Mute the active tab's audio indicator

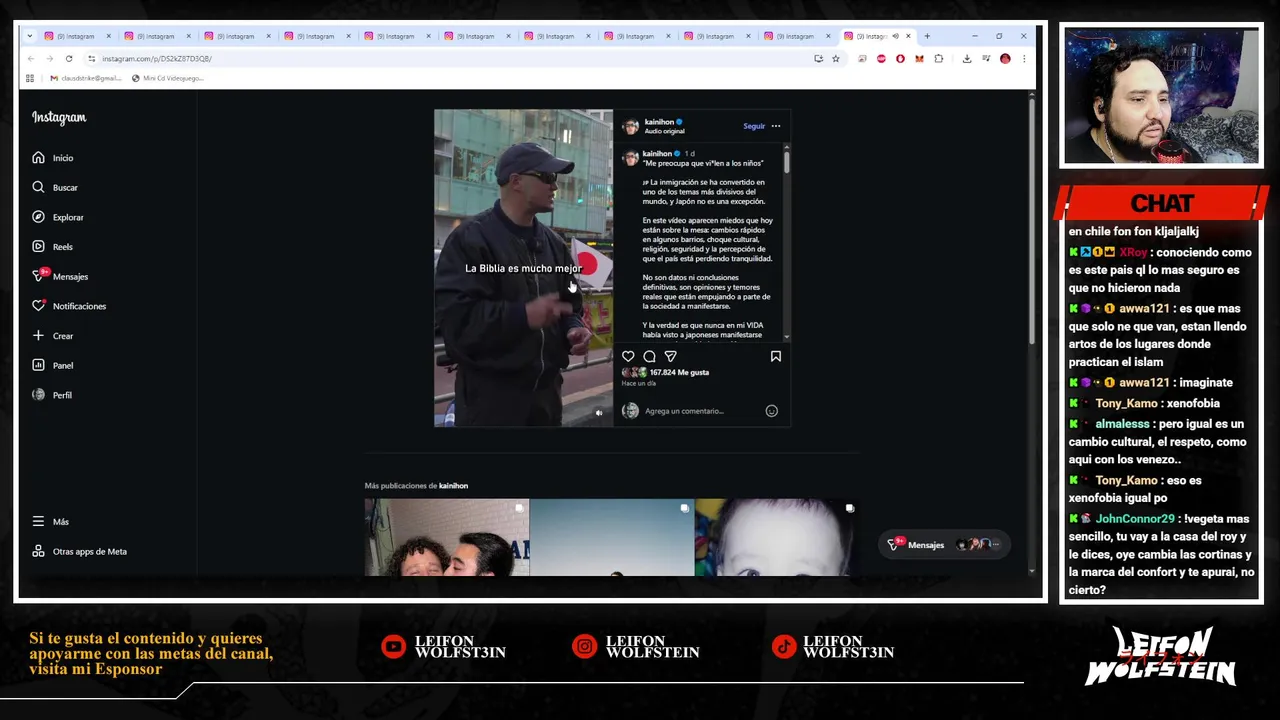[895, 36]
